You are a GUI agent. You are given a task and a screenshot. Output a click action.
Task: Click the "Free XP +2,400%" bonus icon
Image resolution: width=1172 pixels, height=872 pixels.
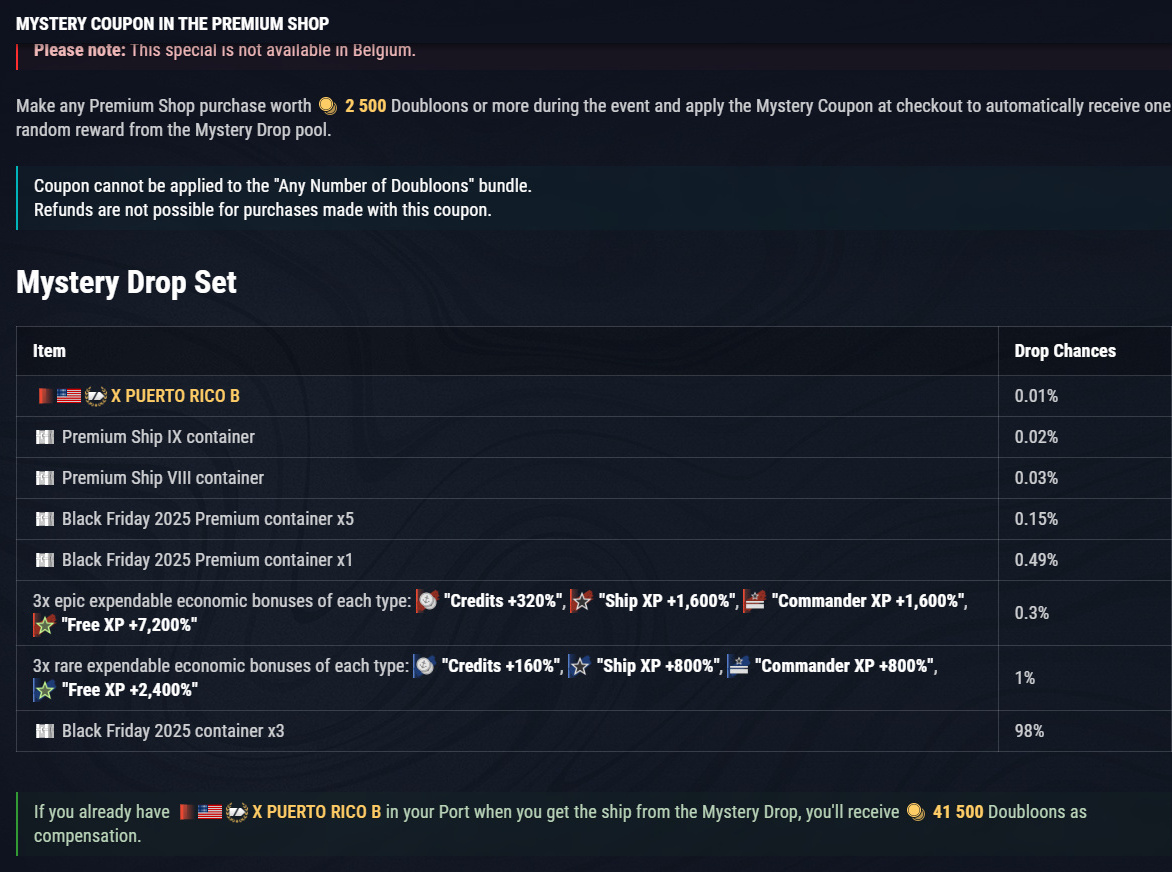pyautogui.click(x=44, y=690)
